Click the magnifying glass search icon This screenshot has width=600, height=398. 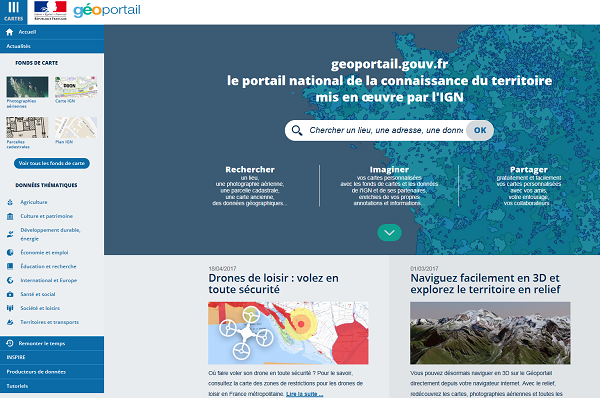[297, 130]
